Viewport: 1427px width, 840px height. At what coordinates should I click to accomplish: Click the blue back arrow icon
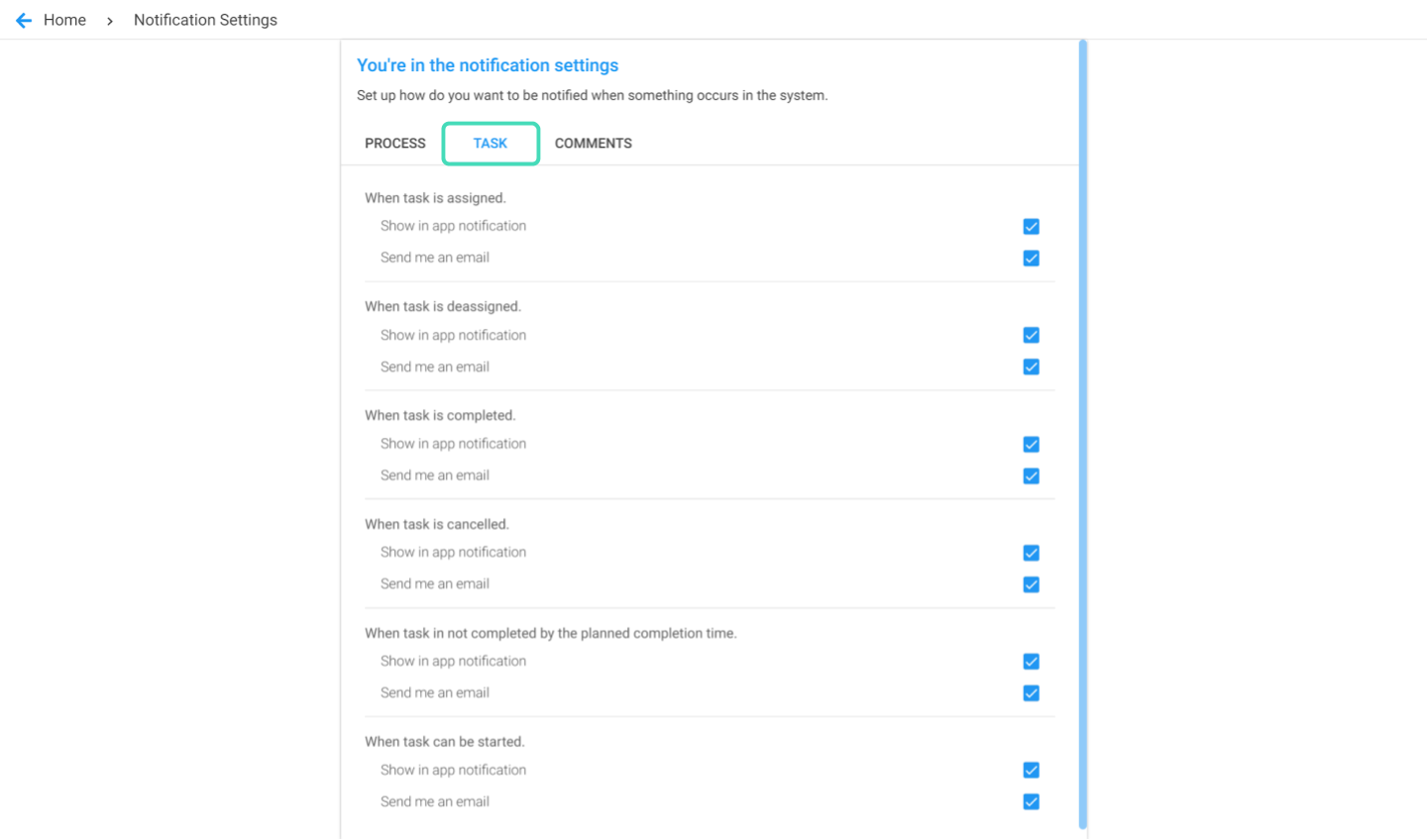pyautogui.click(x=24, y=20)
